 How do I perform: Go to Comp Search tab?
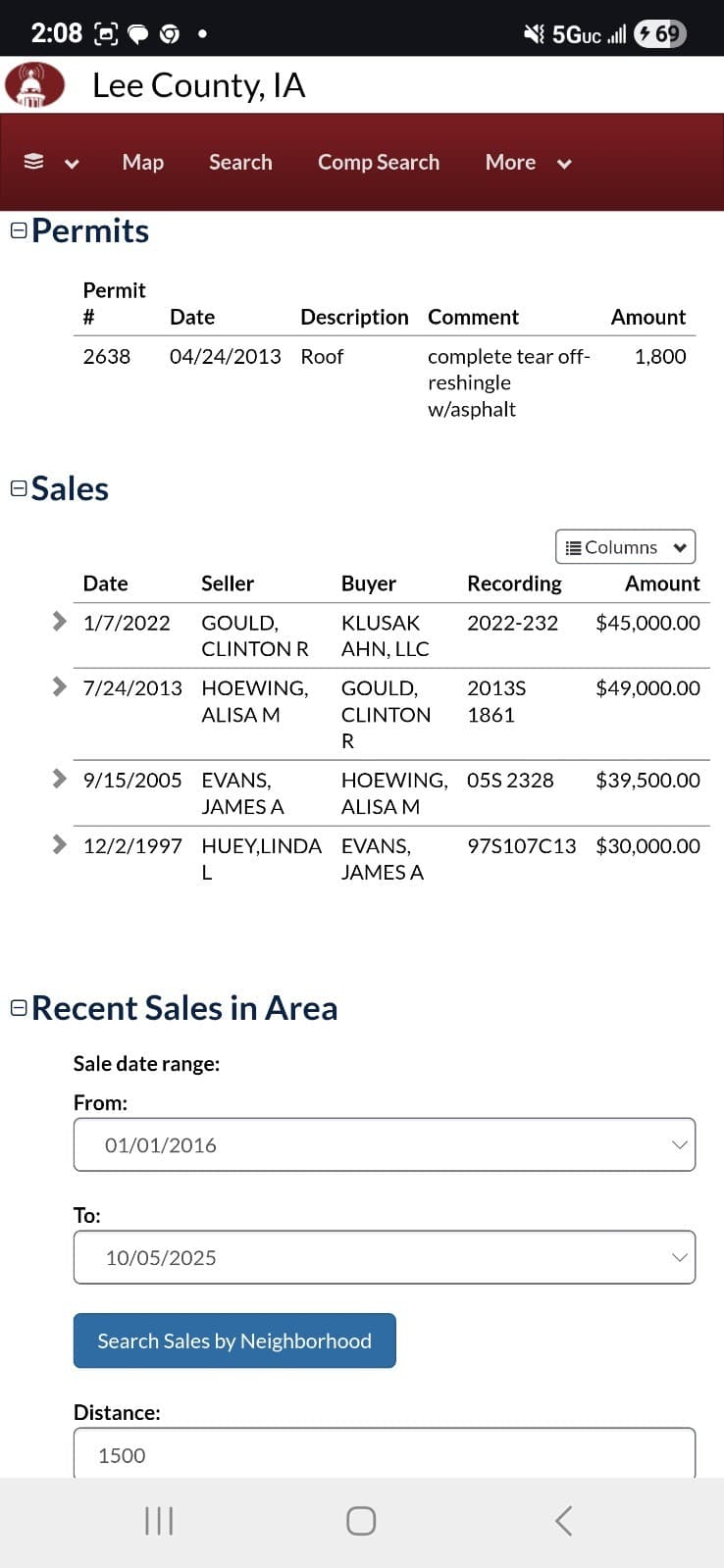(x=378, y=163)
